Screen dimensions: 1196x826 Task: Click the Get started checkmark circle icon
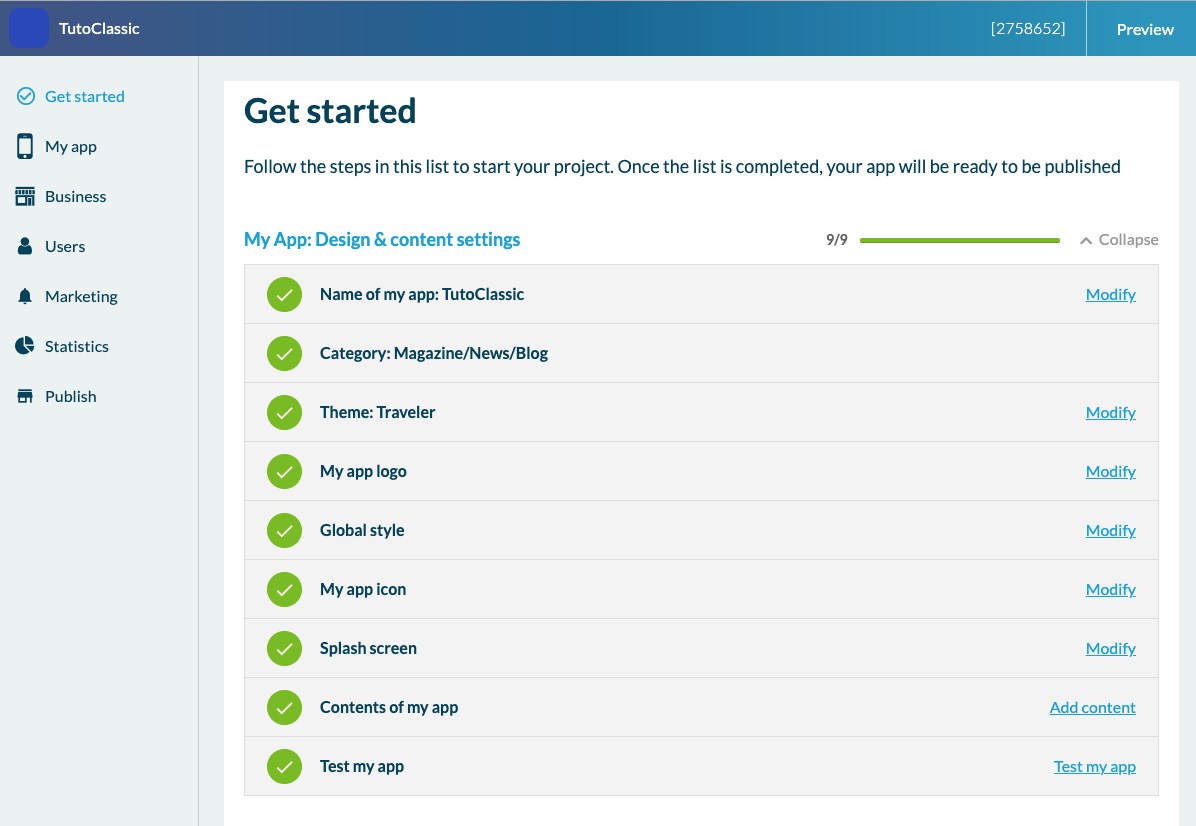pos(26,97)
